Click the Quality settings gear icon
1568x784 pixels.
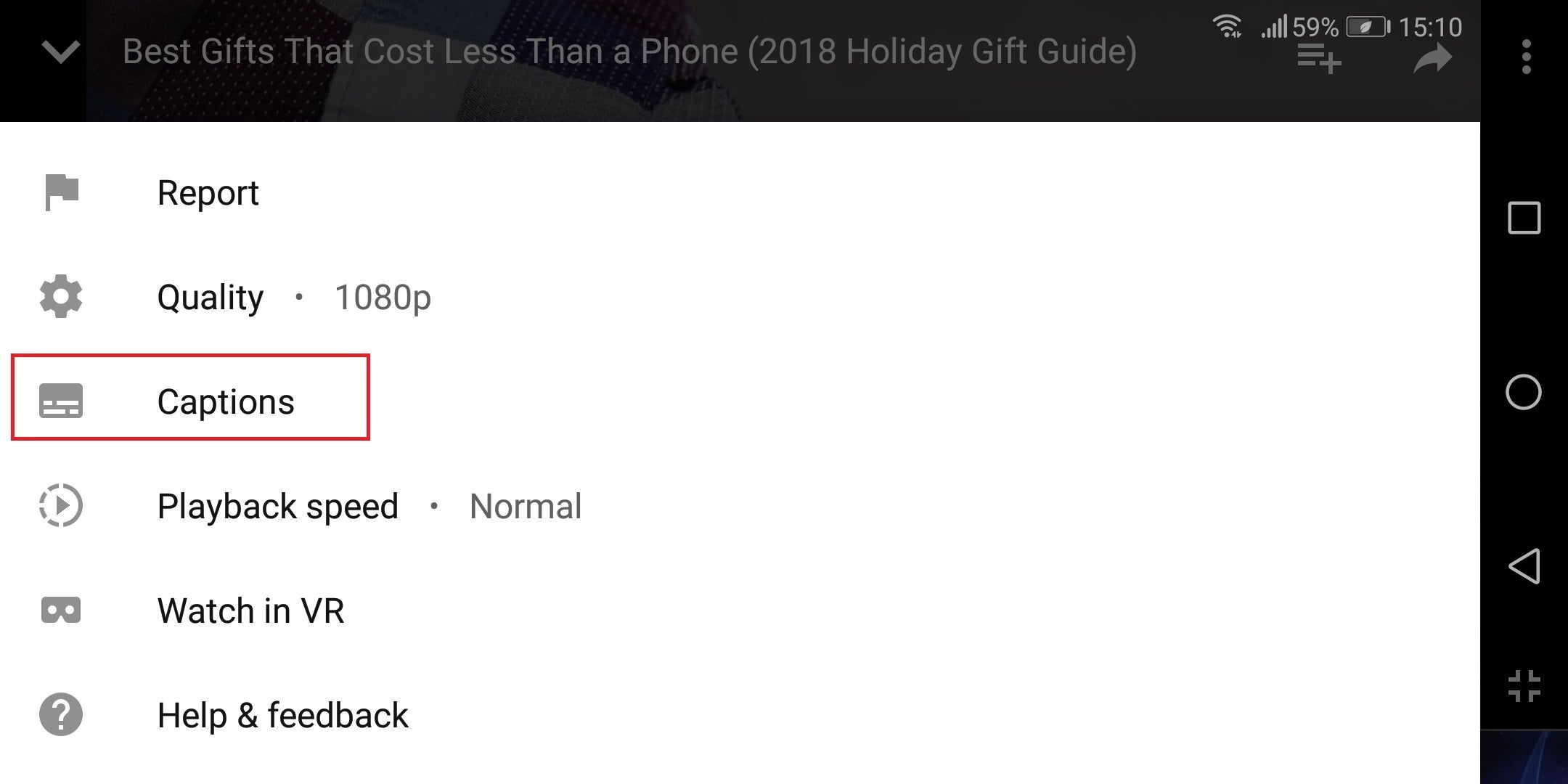[60, 297]
